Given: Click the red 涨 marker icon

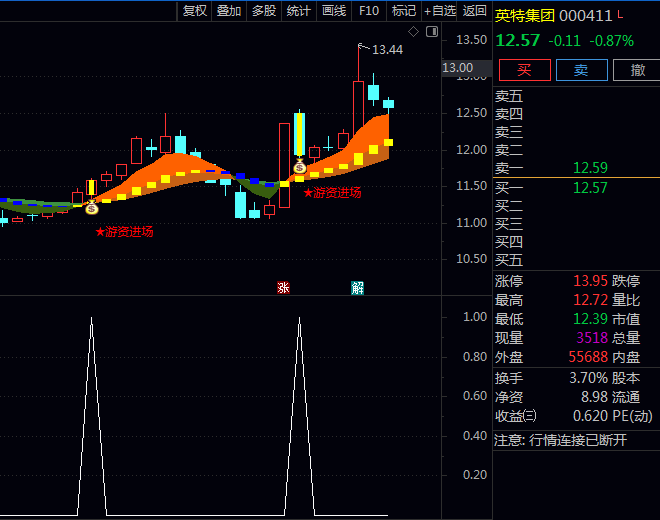Looking at the screenshot, I should tap(283, 288).
